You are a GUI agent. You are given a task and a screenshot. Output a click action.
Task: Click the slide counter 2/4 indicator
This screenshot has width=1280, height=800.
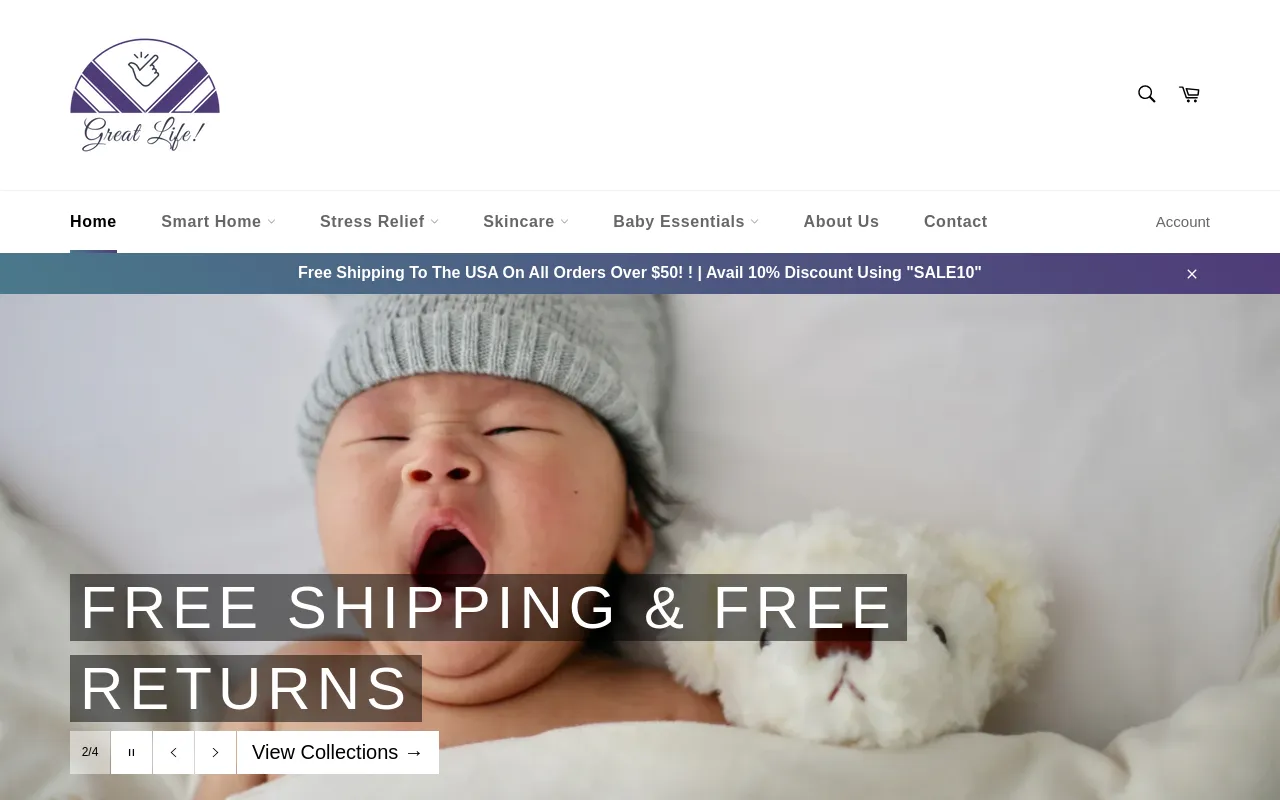click(x=90, y=752)
